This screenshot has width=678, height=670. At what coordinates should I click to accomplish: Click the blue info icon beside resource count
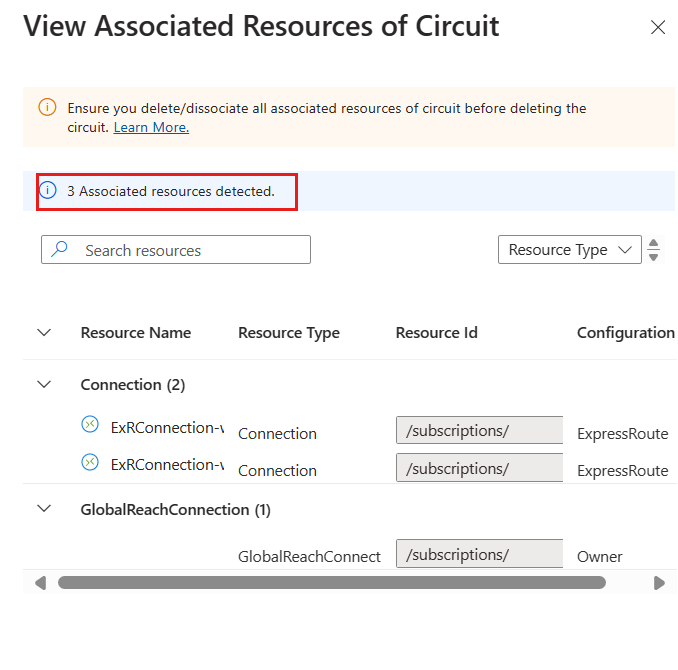(x=48, y=190)
